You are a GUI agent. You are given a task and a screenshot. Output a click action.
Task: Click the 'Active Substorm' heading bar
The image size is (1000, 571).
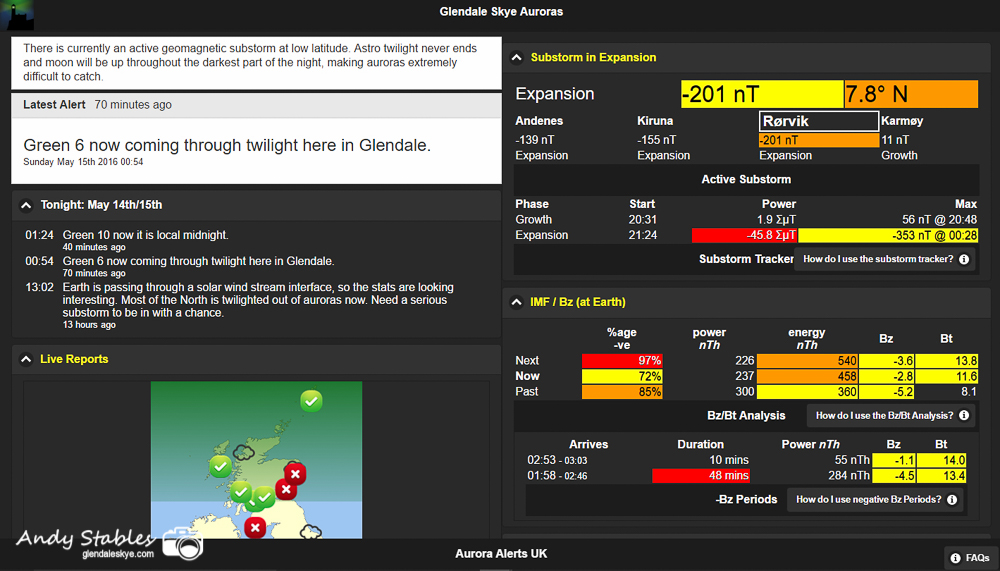click(x=746, y=179)
